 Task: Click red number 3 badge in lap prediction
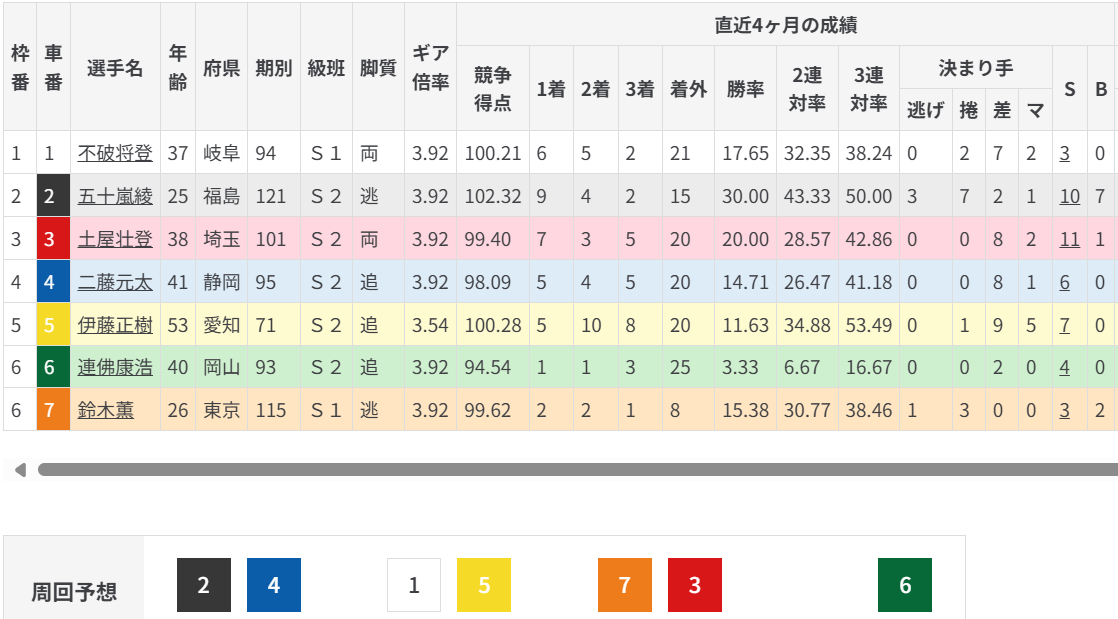695,585
